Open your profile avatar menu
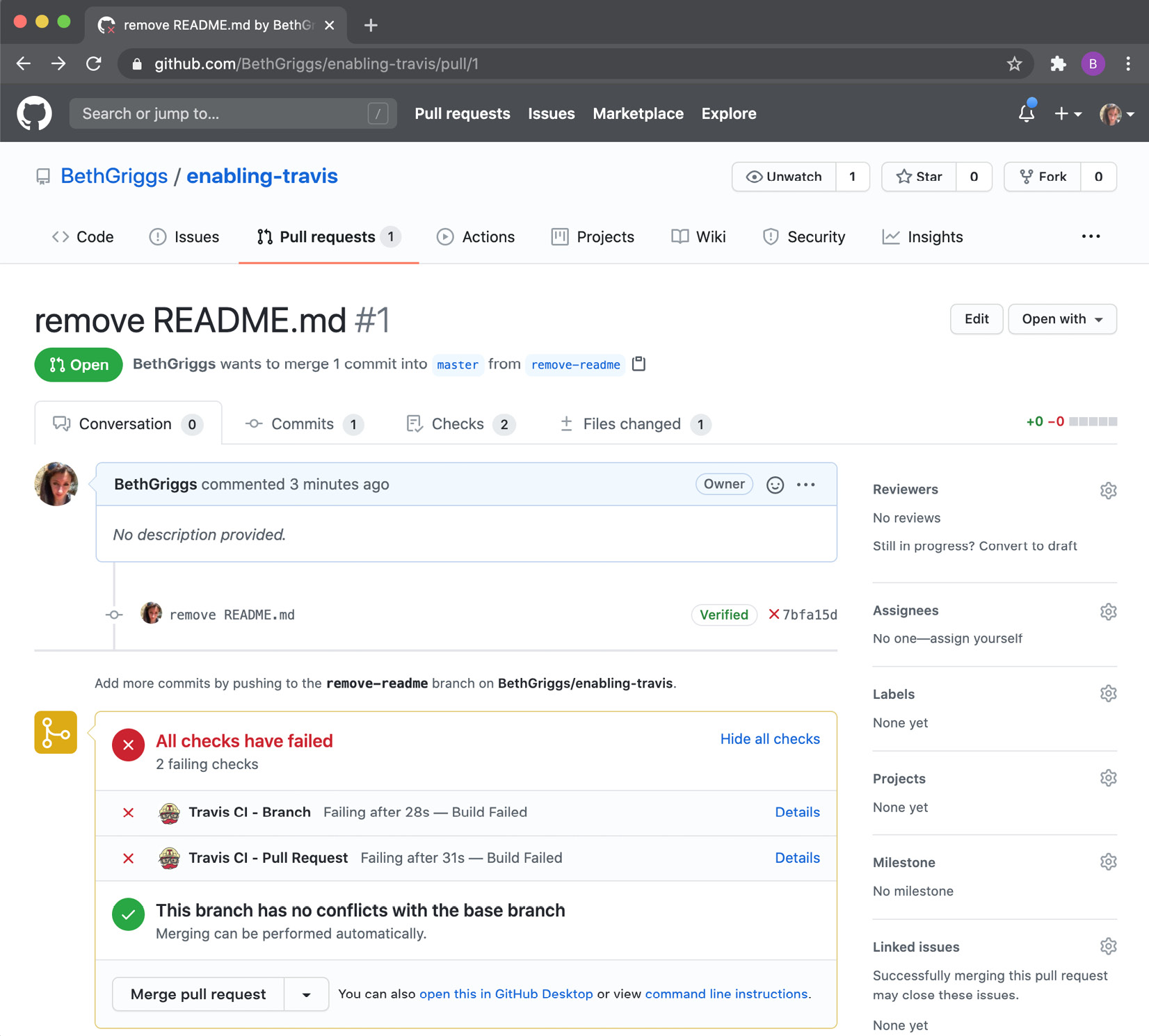Image resolution: width=1149 pixels, height=1036 pixels. pos(1111,113)
